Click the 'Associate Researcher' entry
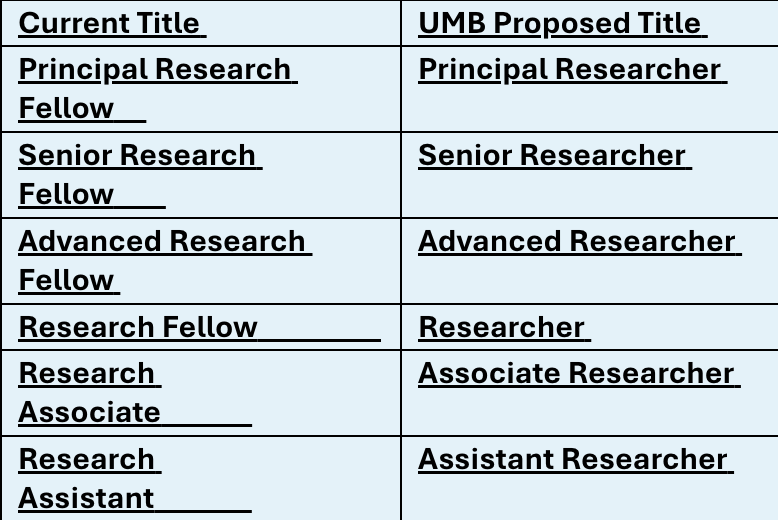The width and height of the screenshot is (778, 520). tap(576, 373)
